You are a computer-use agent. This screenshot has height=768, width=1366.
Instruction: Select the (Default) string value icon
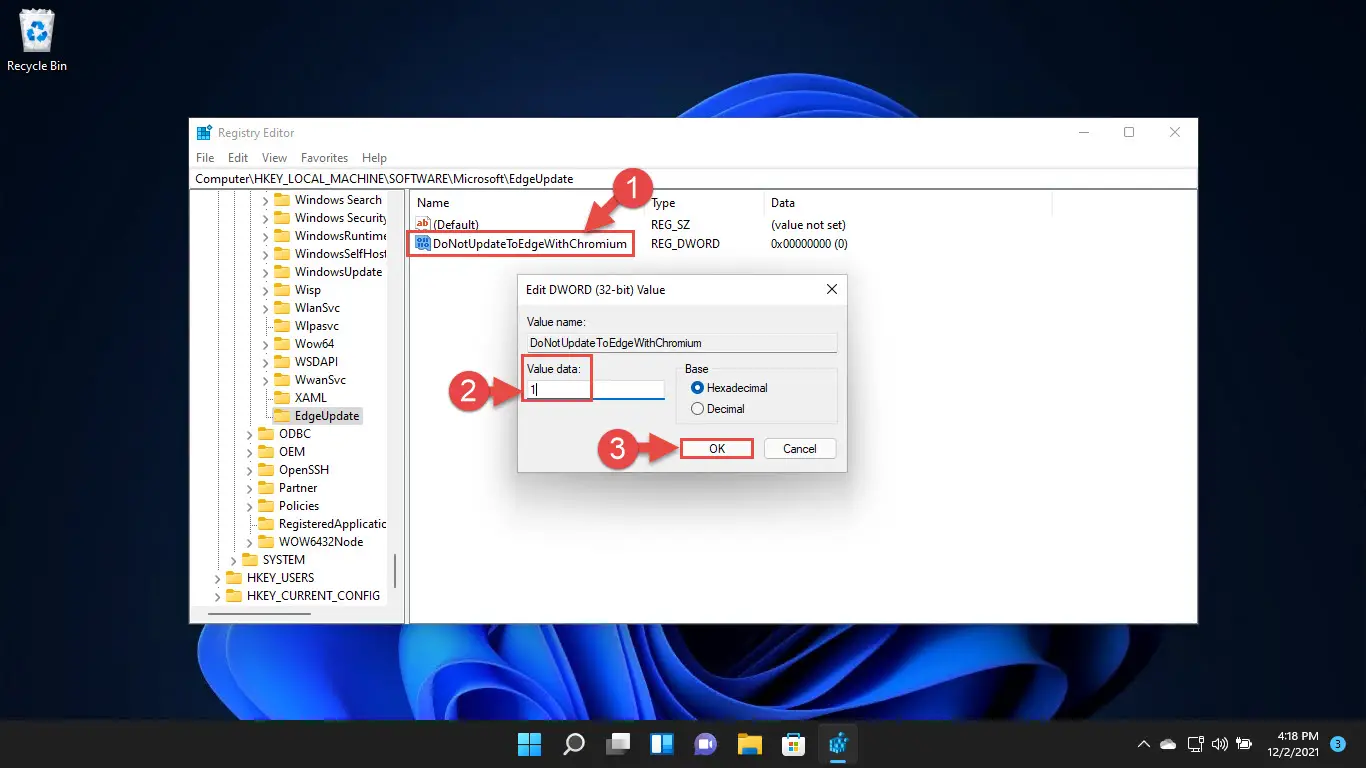[423, 225]
